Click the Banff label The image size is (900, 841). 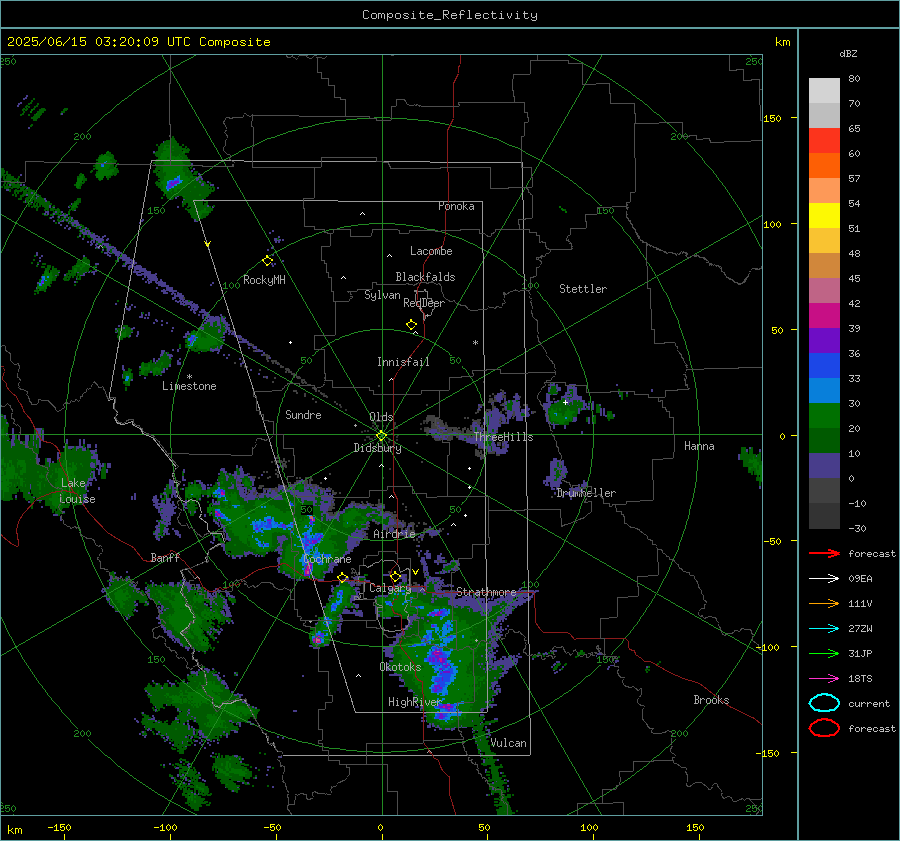[165, 557]
